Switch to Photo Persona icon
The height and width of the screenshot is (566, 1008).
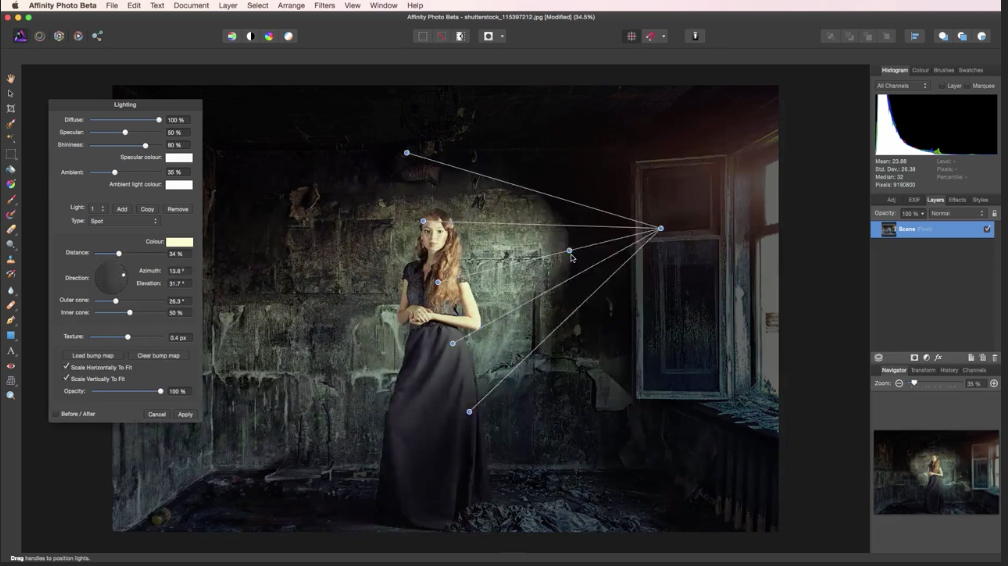tap(21, 36)
